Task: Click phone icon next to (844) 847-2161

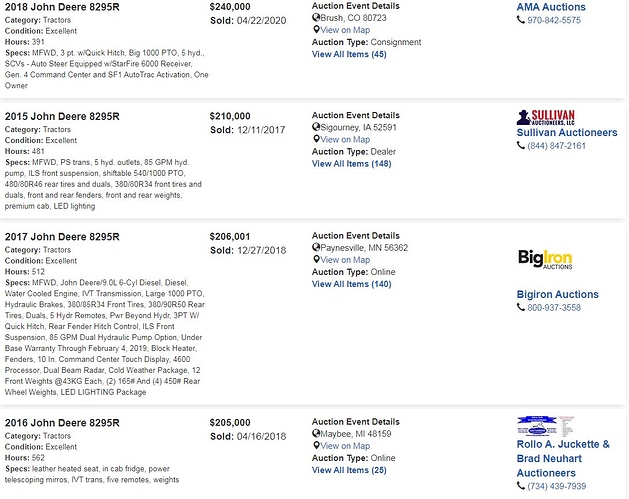Action: coord(521,146)
